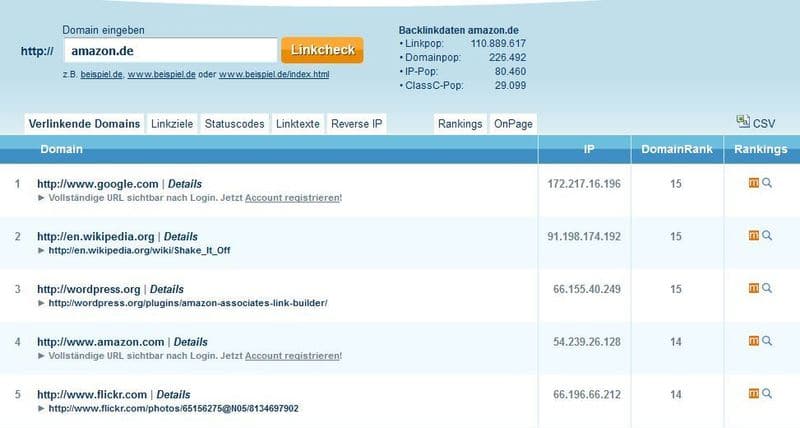
Task: Expand URL arrow under wordpress.org
Action: (x=41, y=303)
